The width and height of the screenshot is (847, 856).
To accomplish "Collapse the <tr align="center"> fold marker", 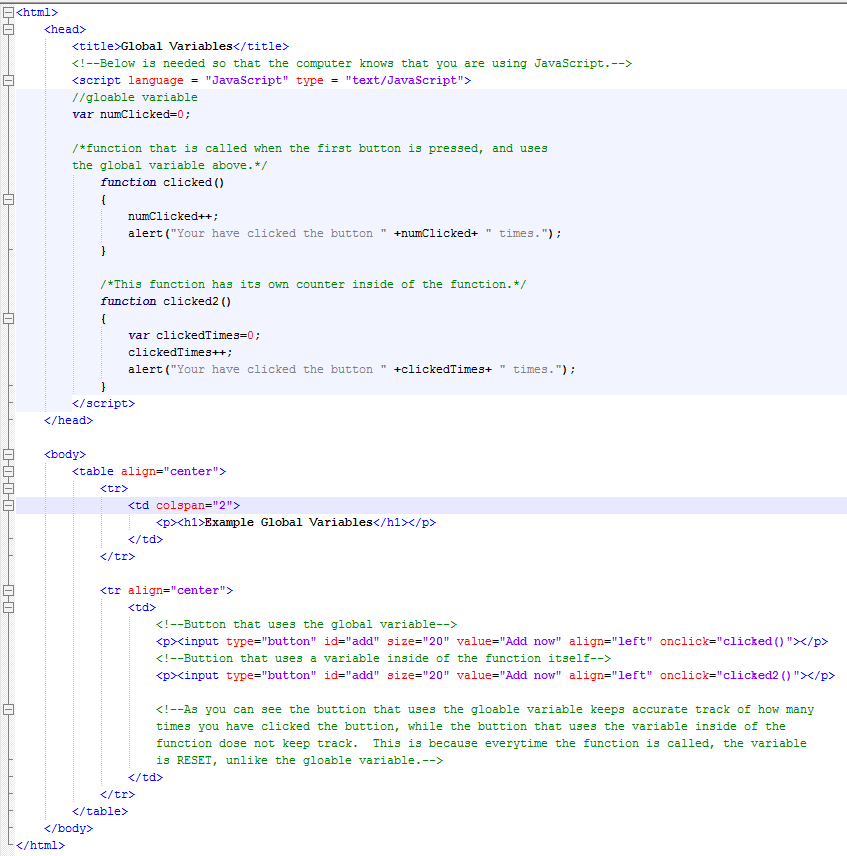I will click(x=8, y=590).
